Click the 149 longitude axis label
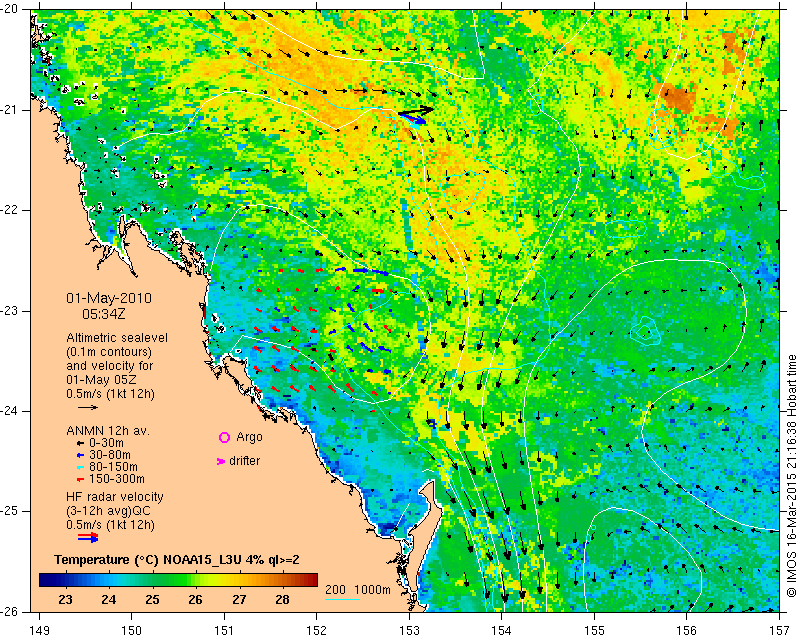Viewport: 800px width, 640px height. [40, 630]
